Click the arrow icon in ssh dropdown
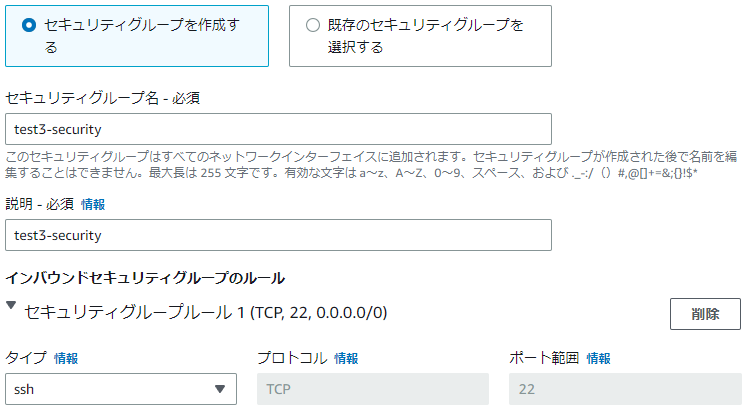Image resolution: width=748 pixels, height=411 pixels. [220, 389]
